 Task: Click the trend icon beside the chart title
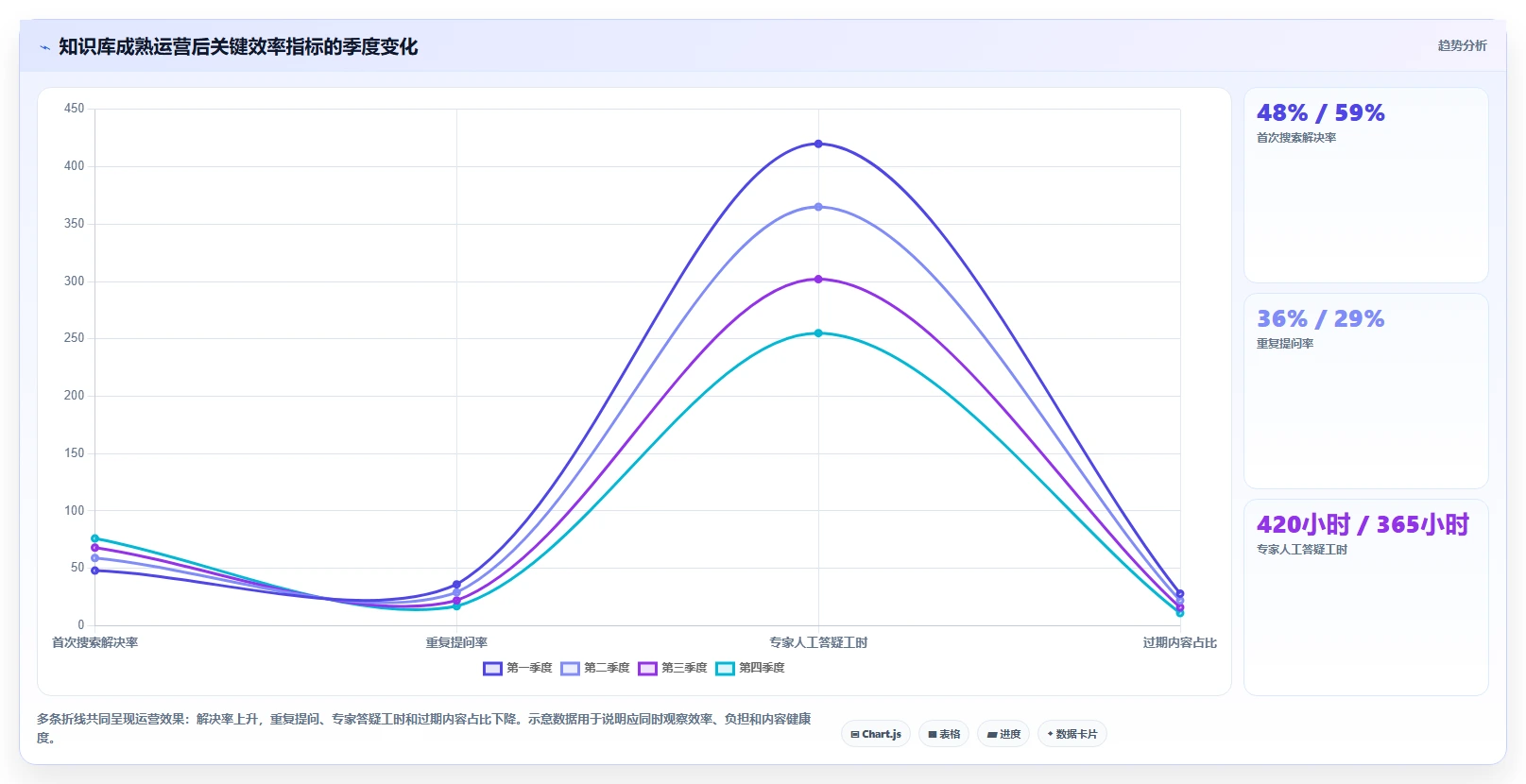[x=44, y=47]
